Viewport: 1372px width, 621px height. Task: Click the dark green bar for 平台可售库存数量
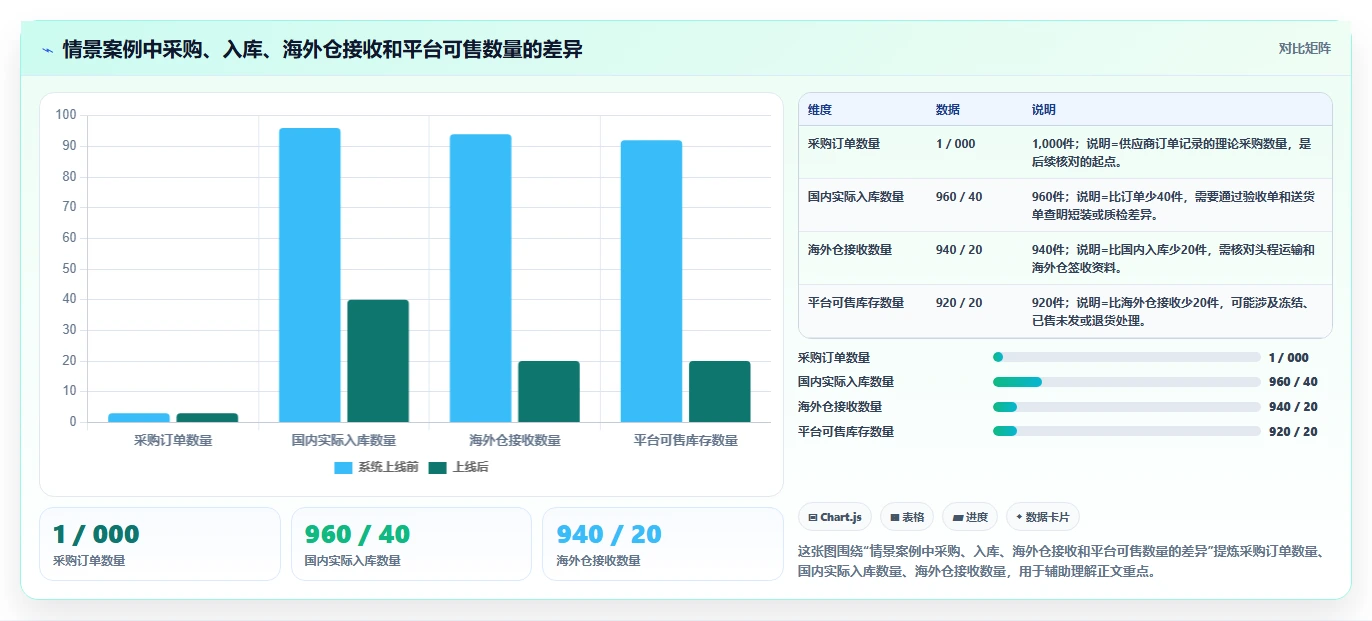click(x=720, y=391)
